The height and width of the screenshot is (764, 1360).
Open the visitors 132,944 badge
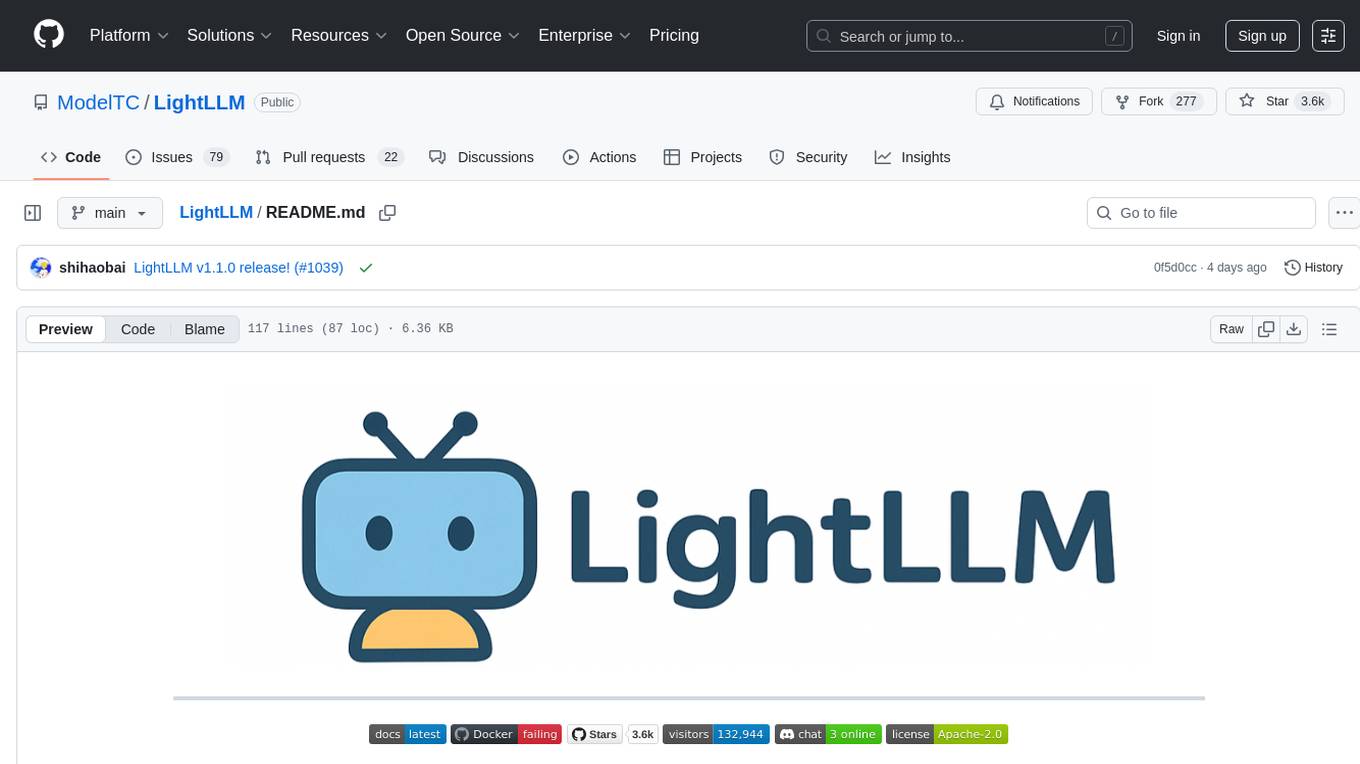715,734
